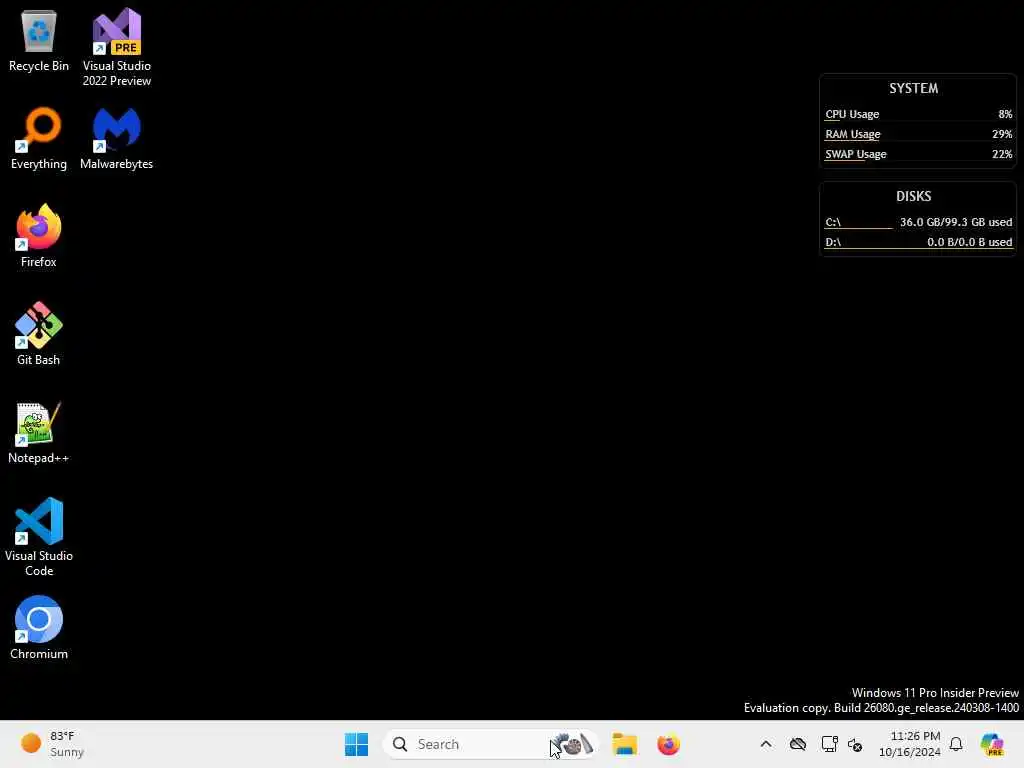Select the Chromium desktop shortcut

[39, 628]
